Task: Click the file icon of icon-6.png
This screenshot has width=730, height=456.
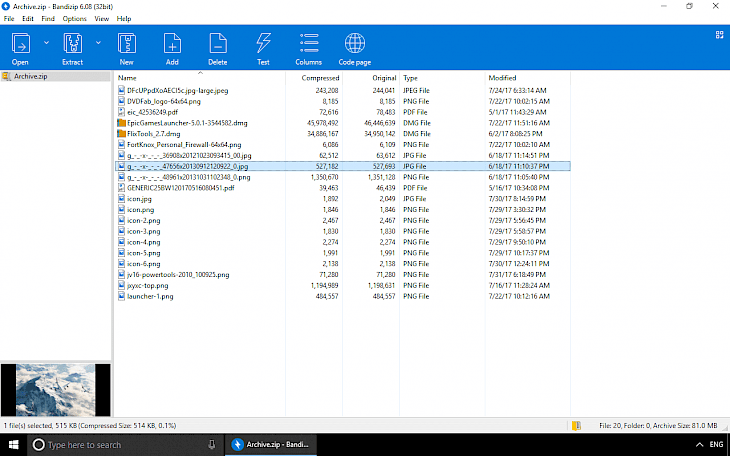Action: click(122, 264)
